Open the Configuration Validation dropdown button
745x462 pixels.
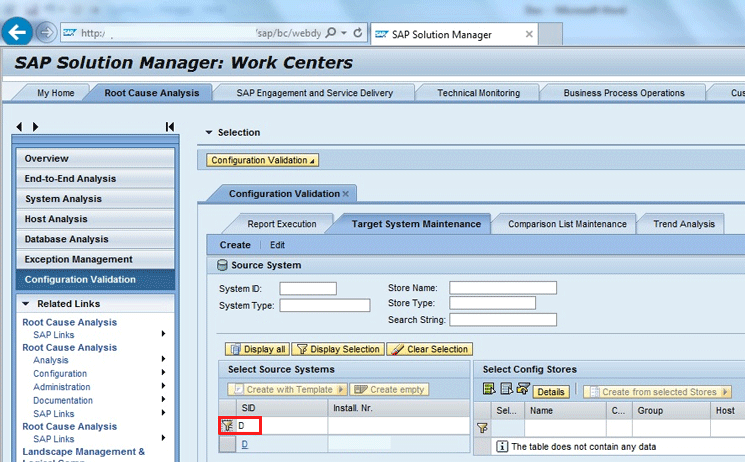[262, 160]
